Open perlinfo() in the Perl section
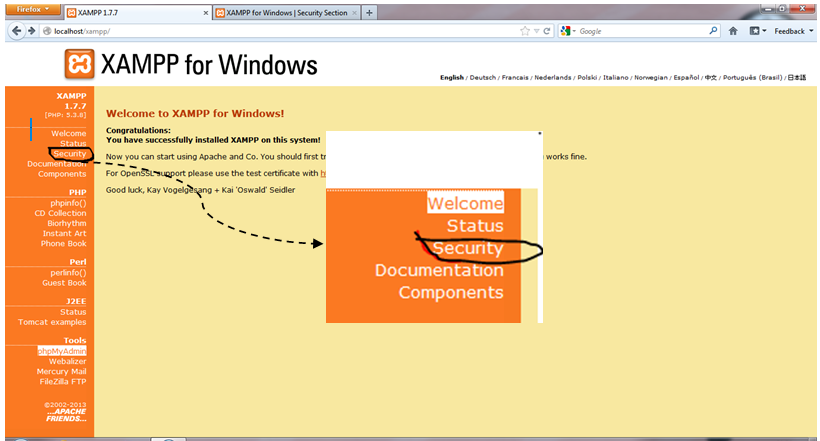 (x=69, y=273)
